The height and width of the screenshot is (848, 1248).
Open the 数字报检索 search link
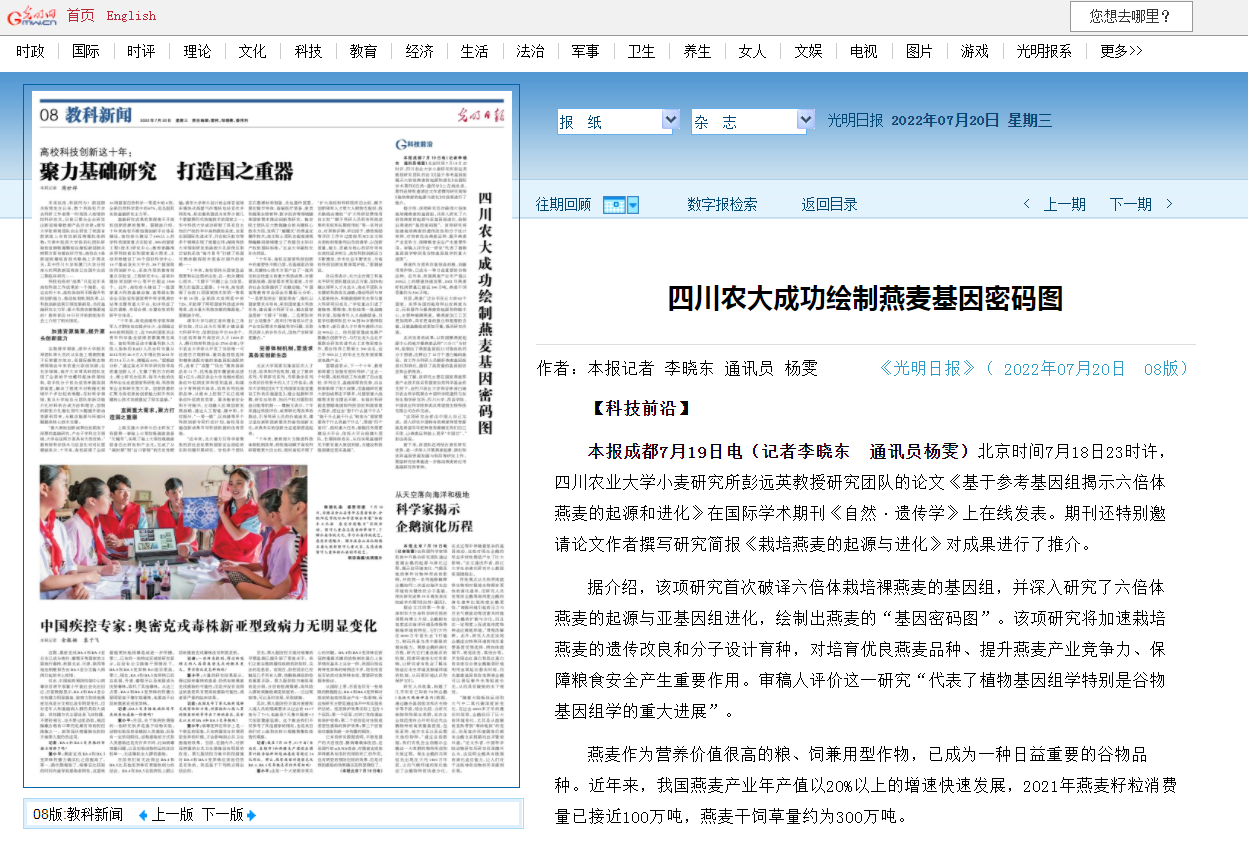722,204
